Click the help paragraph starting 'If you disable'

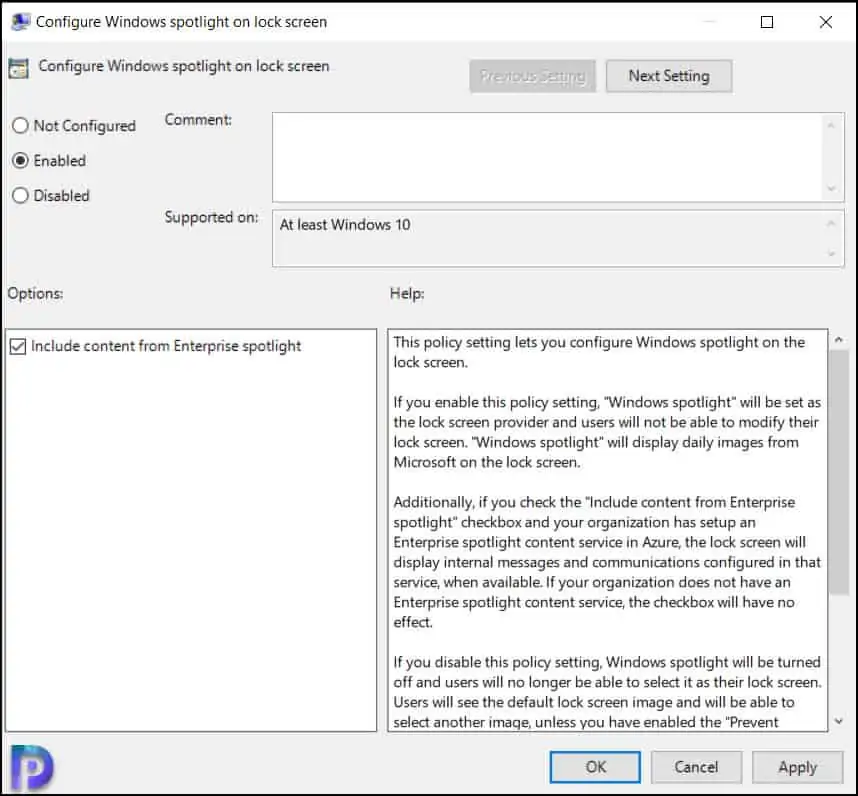(607, 692)
